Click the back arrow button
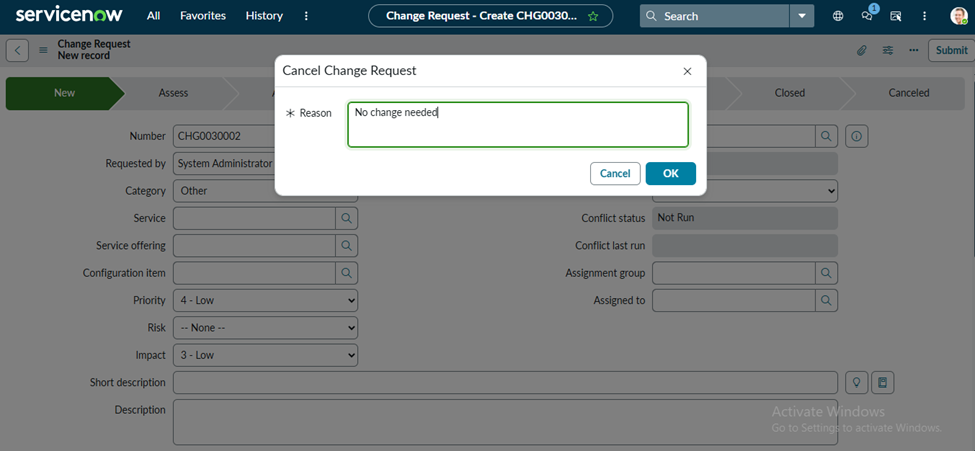 [x=18, y=51]
